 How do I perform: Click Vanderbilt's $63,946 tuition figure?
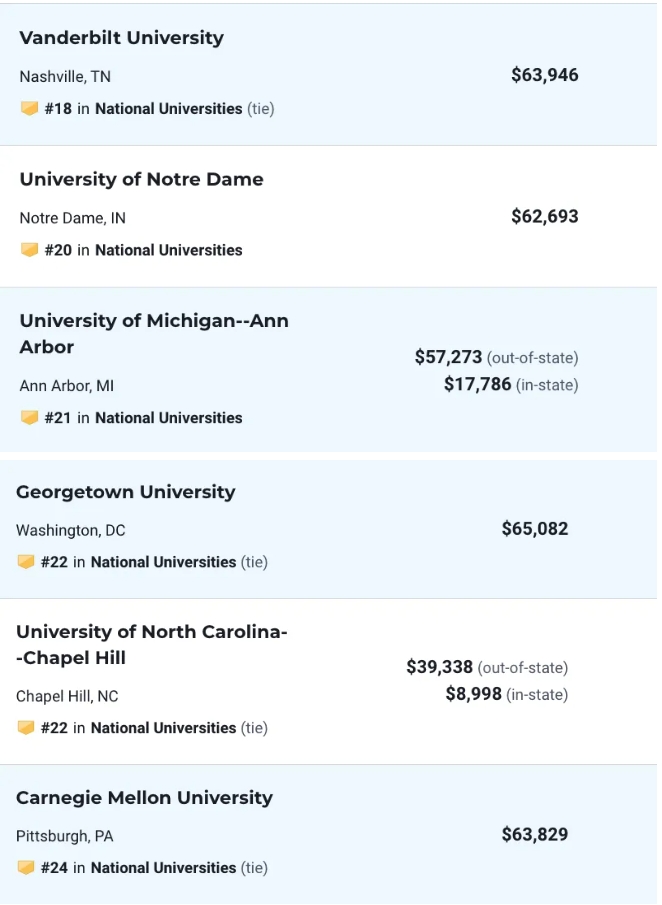(544, 75)
